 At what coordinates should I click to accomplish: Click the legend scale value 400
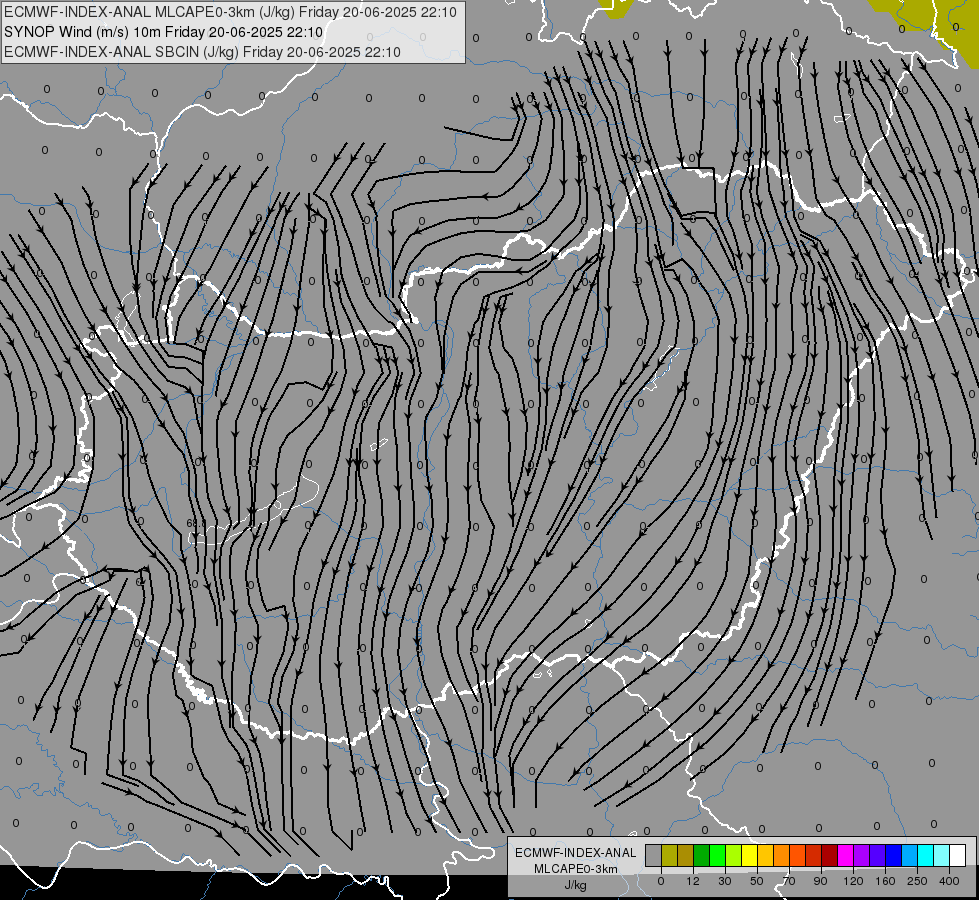click(x=949, y=881)
